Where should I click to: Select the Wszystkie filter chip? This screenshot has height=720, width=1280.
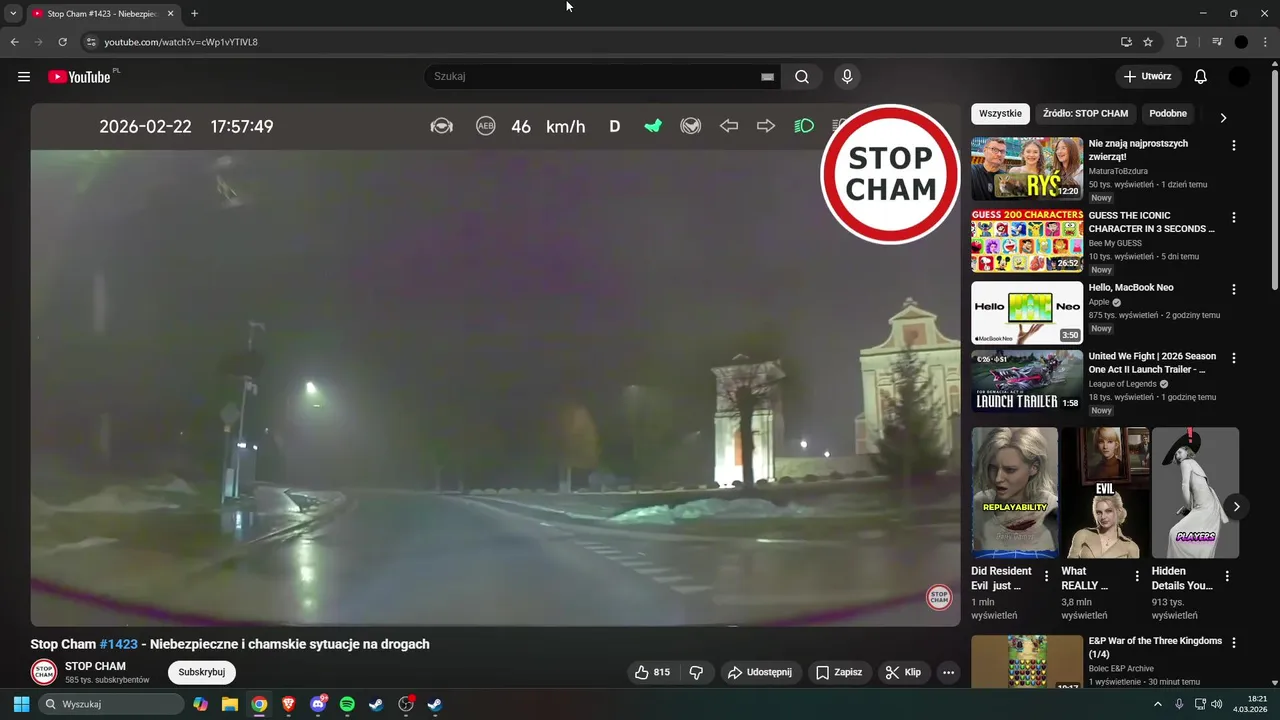tap(1000, 114)
